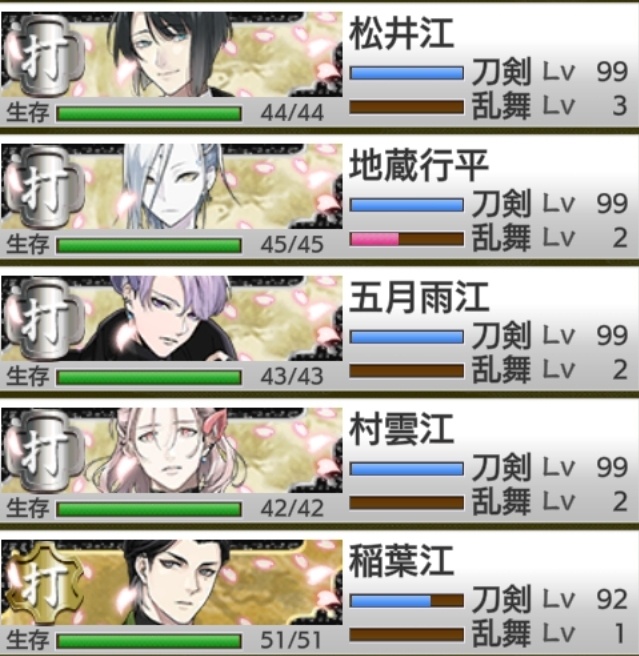Select 五月雨江's portrait
Image resolution: width=639 pixels, height=656 pixels.
click(x=172, y=318)
